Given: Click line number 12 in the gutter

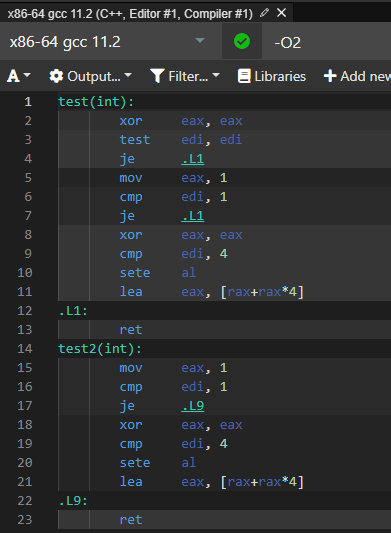Looking at the screenshot, I should 24,311.
